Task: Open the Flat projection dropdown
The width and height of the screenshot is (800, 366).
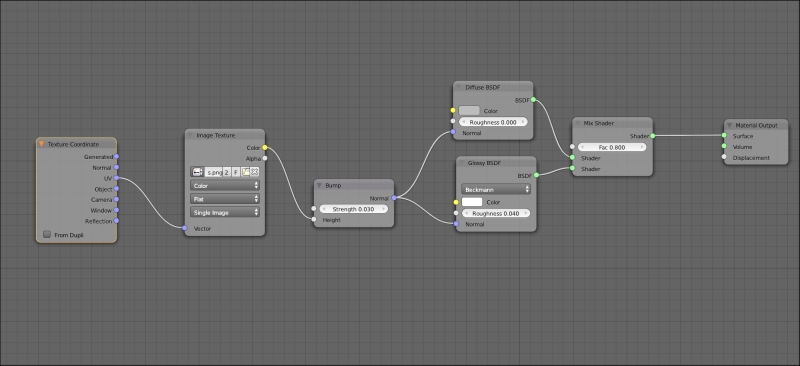Action: click(x=225, y=199)
